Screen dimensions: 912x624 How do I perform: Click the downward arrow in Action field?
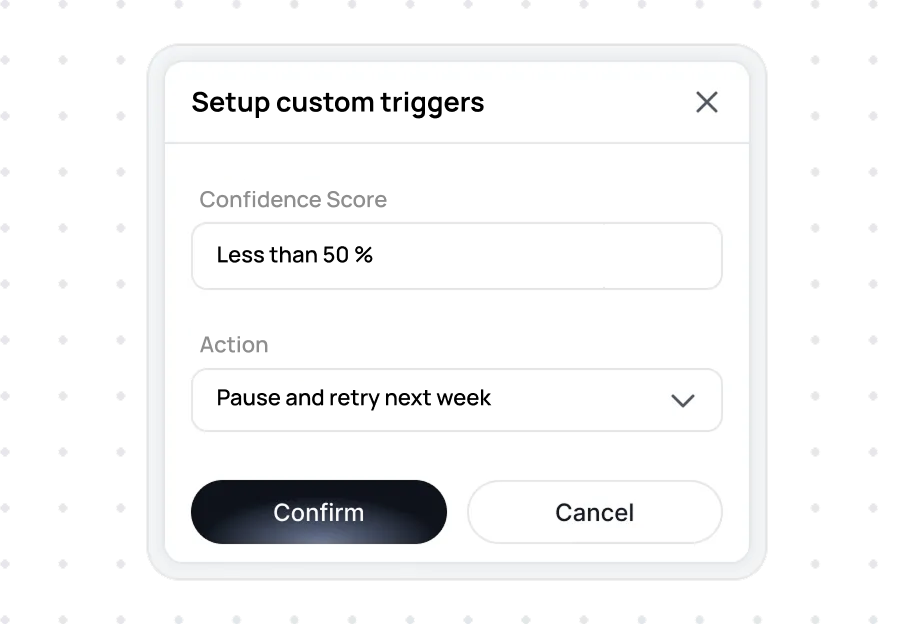[x=682, y=401]
